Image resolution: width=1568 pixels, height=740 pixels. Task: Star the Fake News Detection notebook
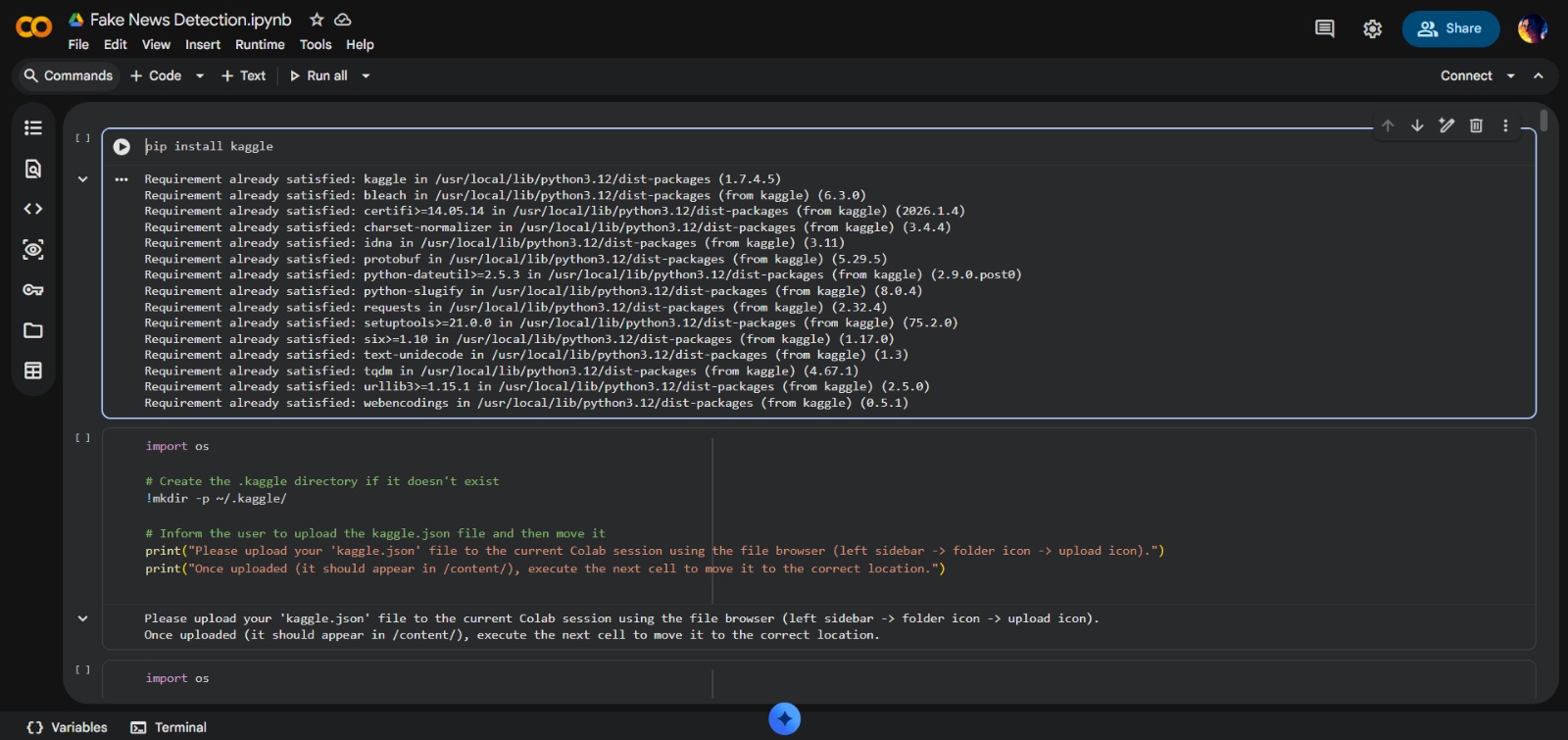click(x=317, y=20)
